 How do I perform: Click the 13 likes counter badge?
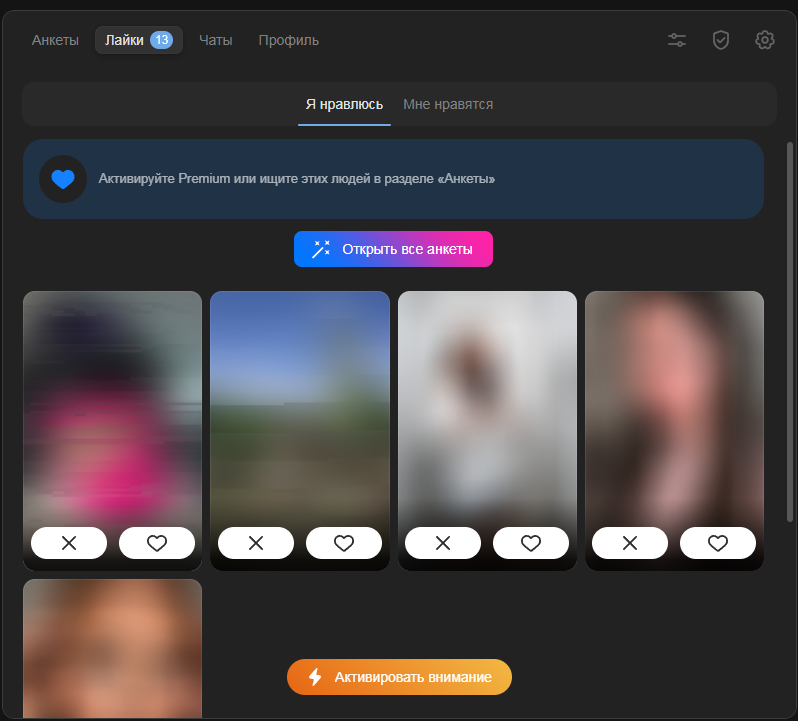coord(161,40)
